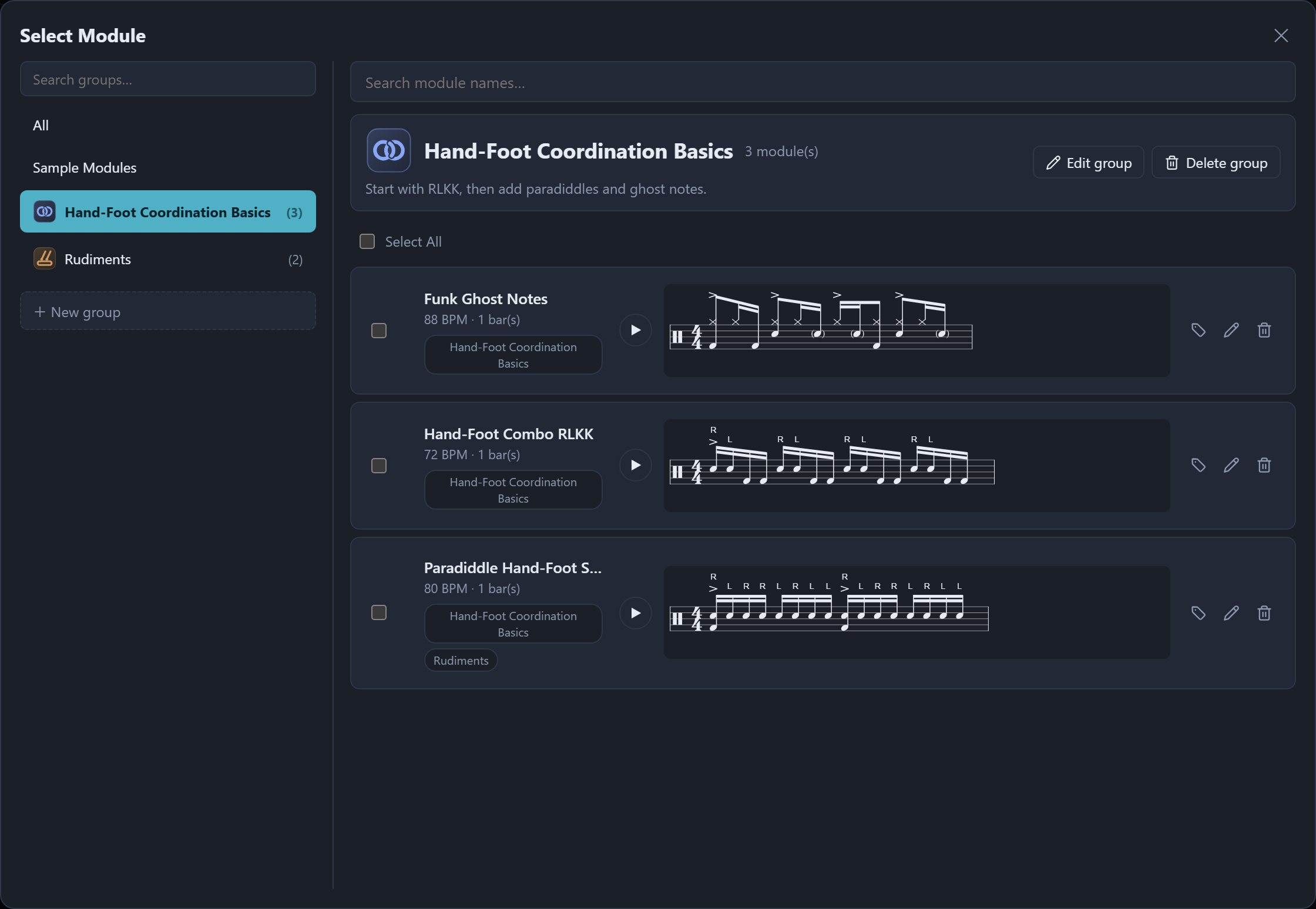Click the Funk Ghost Notes title
The width and height of the screenshot is (1316, 909).
pyautogui.click(x=485, y=299)
